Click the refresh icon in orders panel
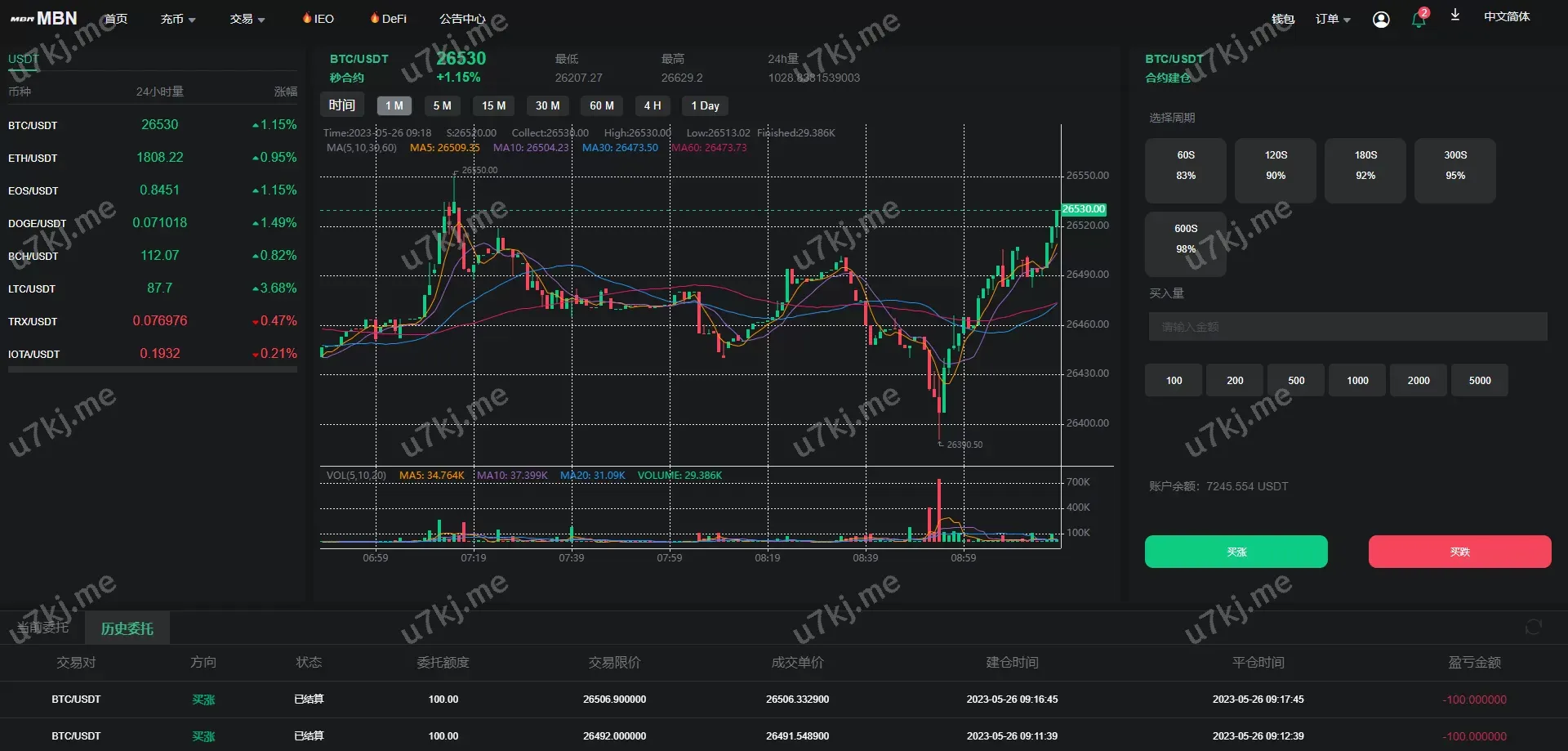Viewport: 1568px width, 751px height. (x=1533, y=627)
